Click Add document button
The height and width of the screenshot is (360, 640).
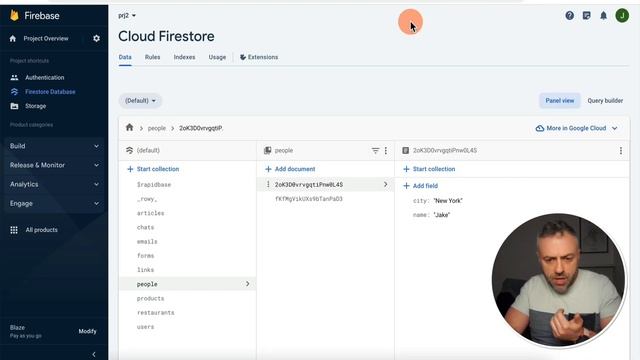click(x=290, y=169)
